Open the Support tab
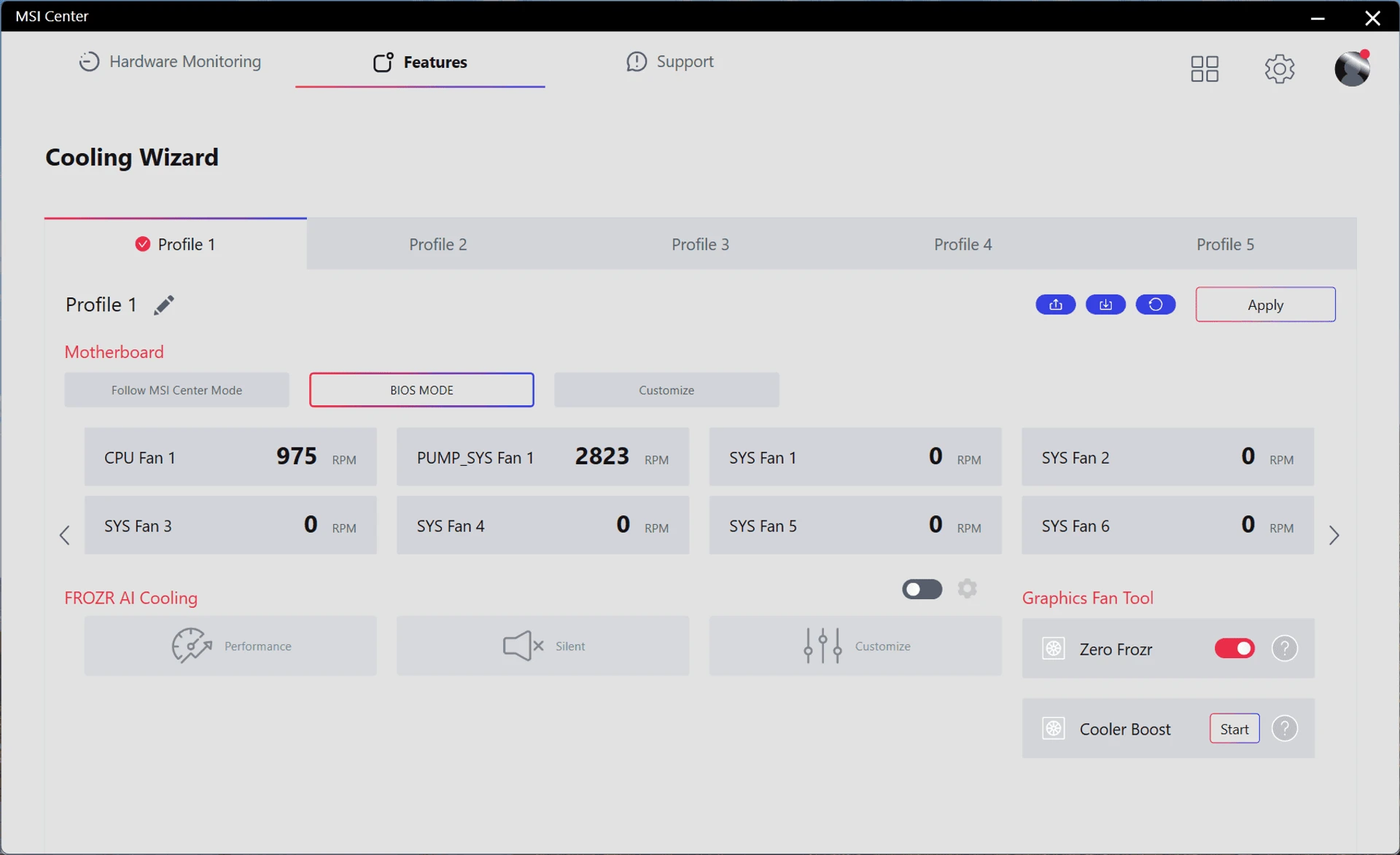Viewport: 1400px width, 855px height. 670,62
